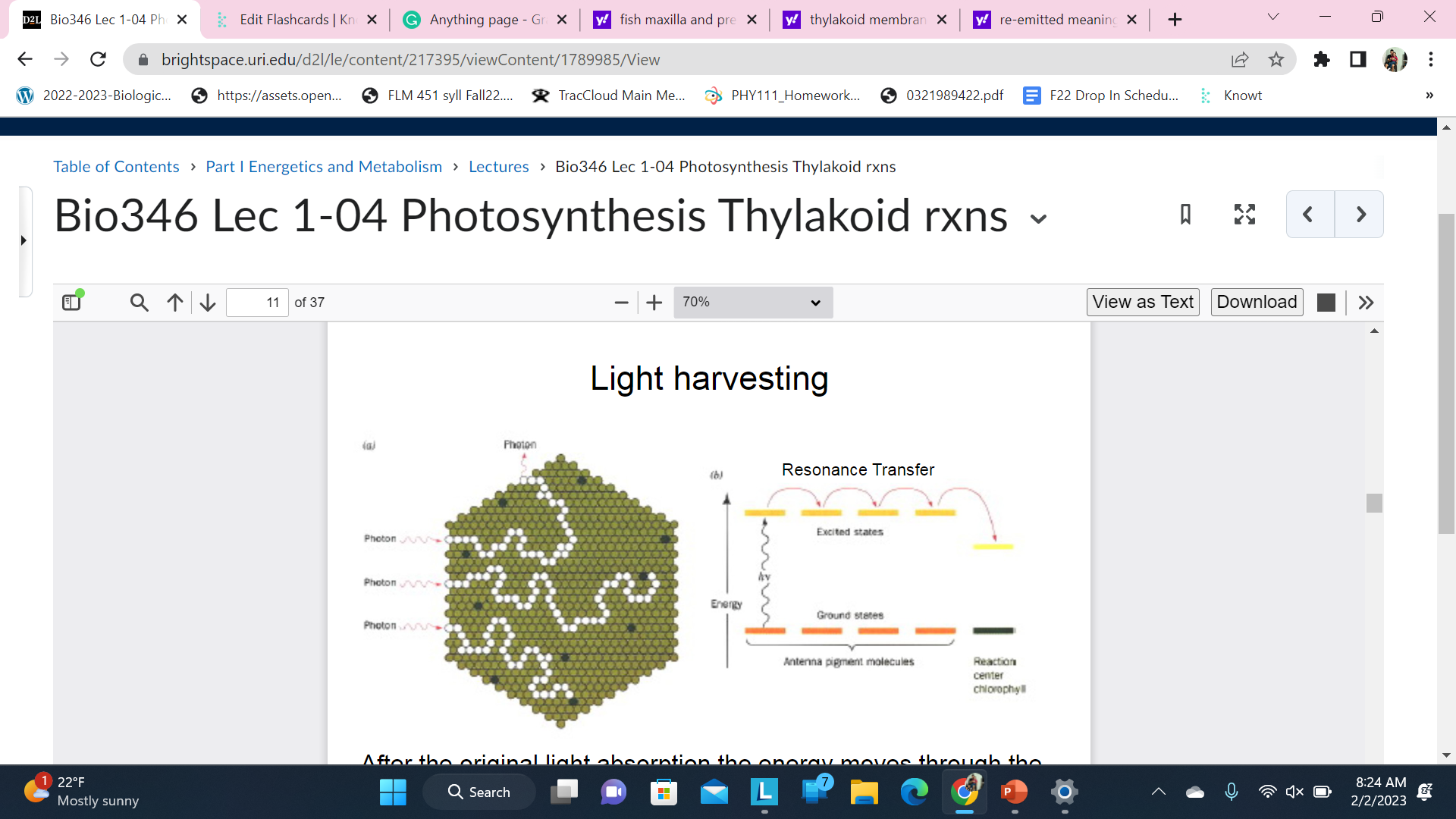Viewport: 1456px width, 819px height.
Task: Open Task View on taskbar
Action: click(x=564, y=792)
